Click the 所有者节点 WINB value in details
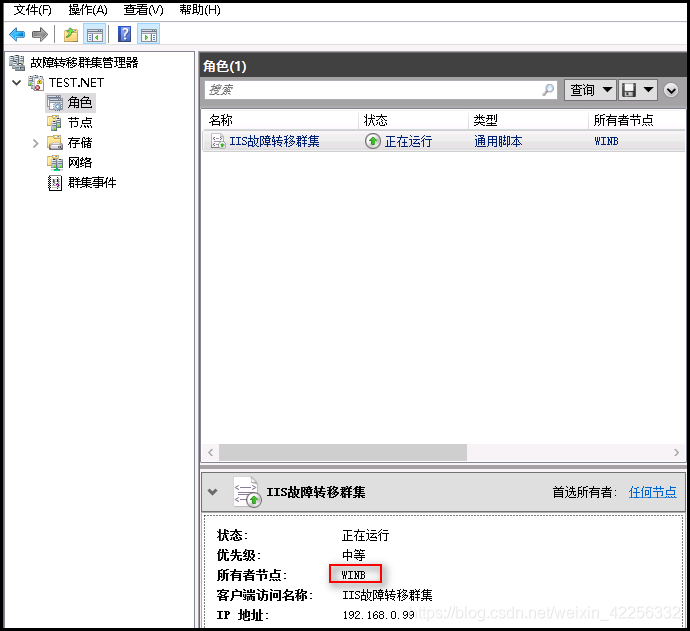Image resolution: width=690 pixels, height=631 pixels. [x=353, y=575]
